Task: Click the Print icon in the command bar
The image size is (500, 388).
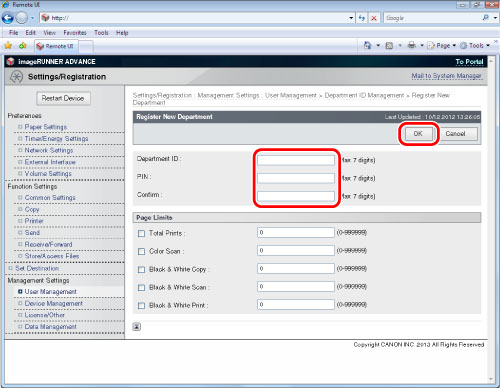Action: click(x=412, y=45)
